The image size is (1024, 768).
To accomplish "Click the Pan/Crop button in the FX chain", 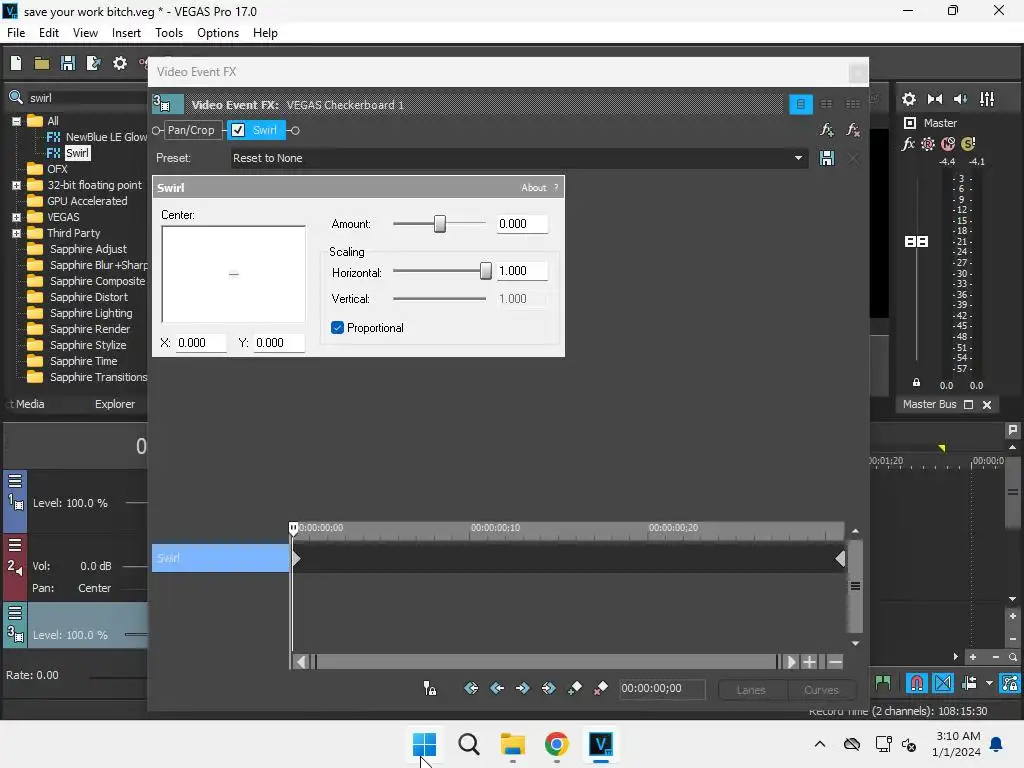I will pyautogui.click(x=191, y=130).
